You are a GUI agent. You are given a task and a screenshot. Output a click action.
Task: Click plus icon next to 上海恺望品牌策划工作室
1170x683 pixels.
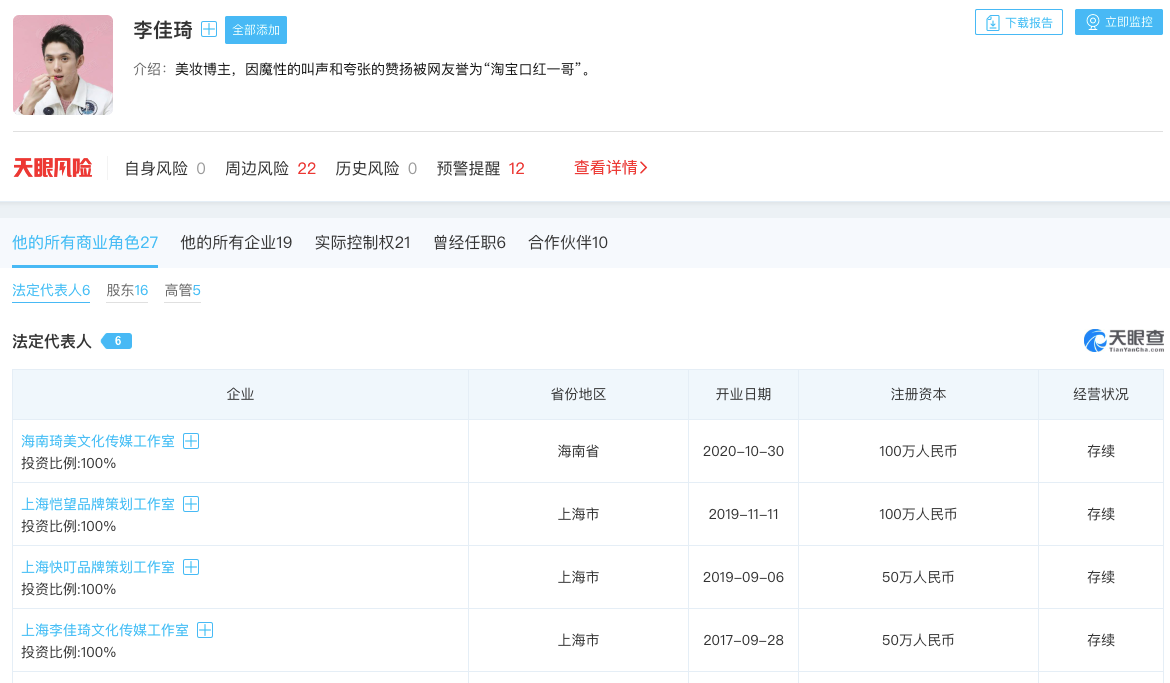pos(191,504)
